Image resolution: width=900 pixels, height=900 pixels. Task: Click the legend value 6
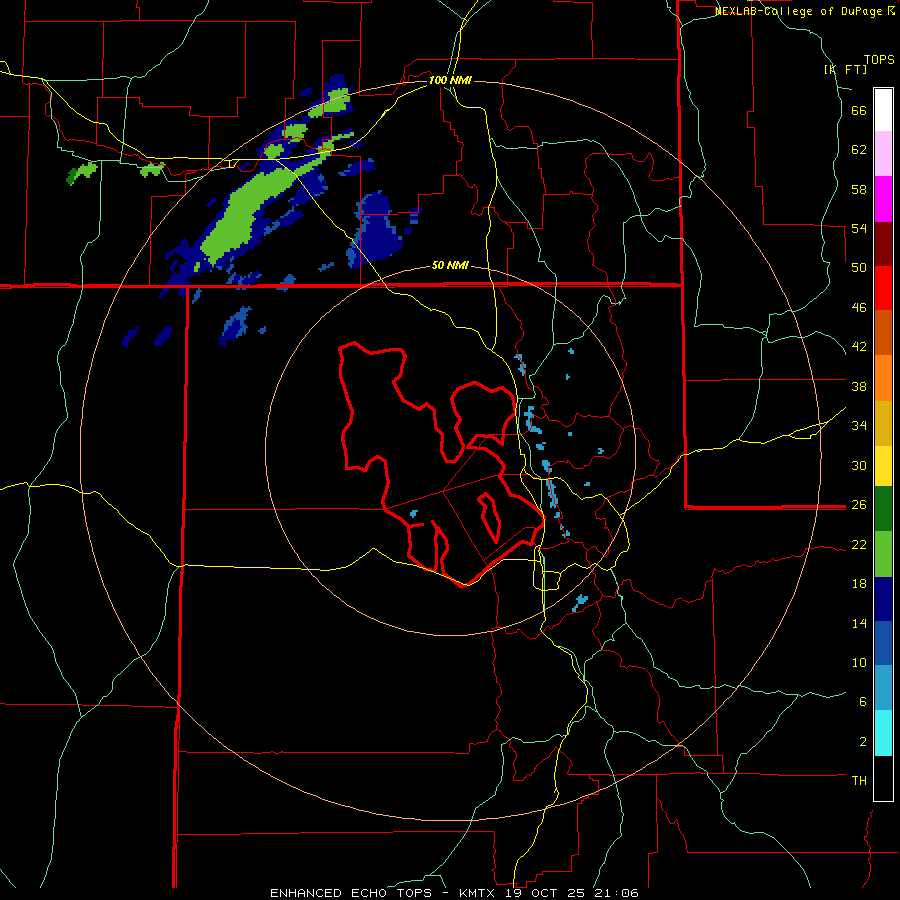863,701
